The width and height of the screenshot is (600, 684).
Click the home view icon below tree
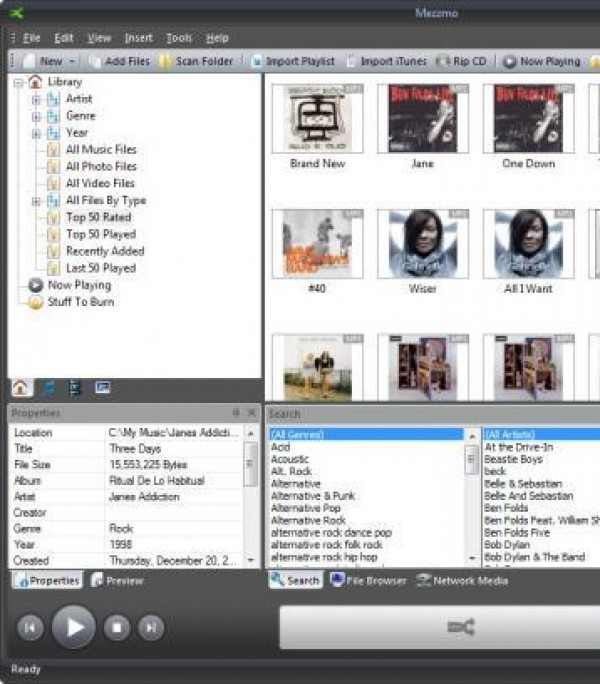(20, 387)
